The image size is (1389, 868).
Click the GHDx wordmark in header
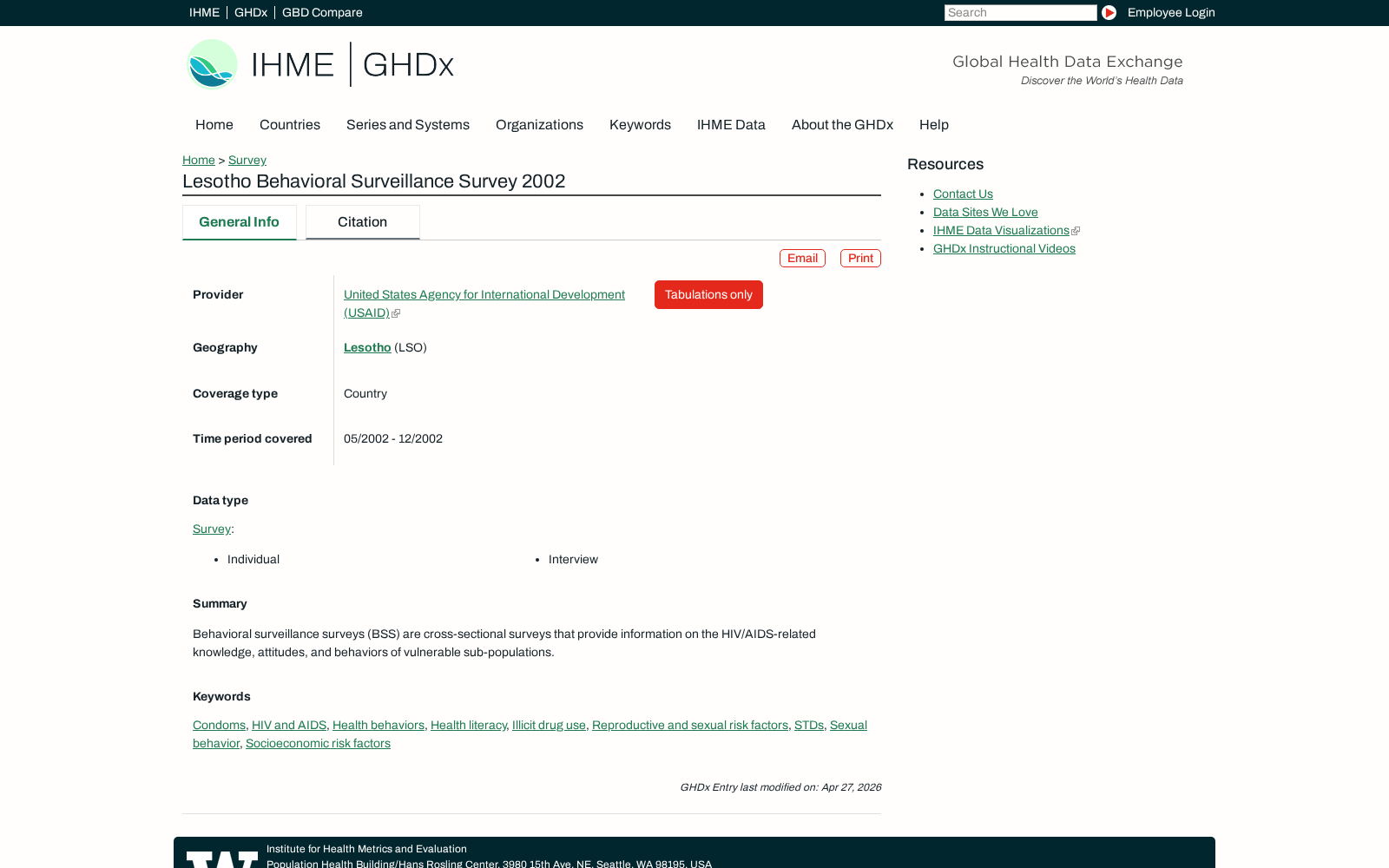[x=408, y=65]
